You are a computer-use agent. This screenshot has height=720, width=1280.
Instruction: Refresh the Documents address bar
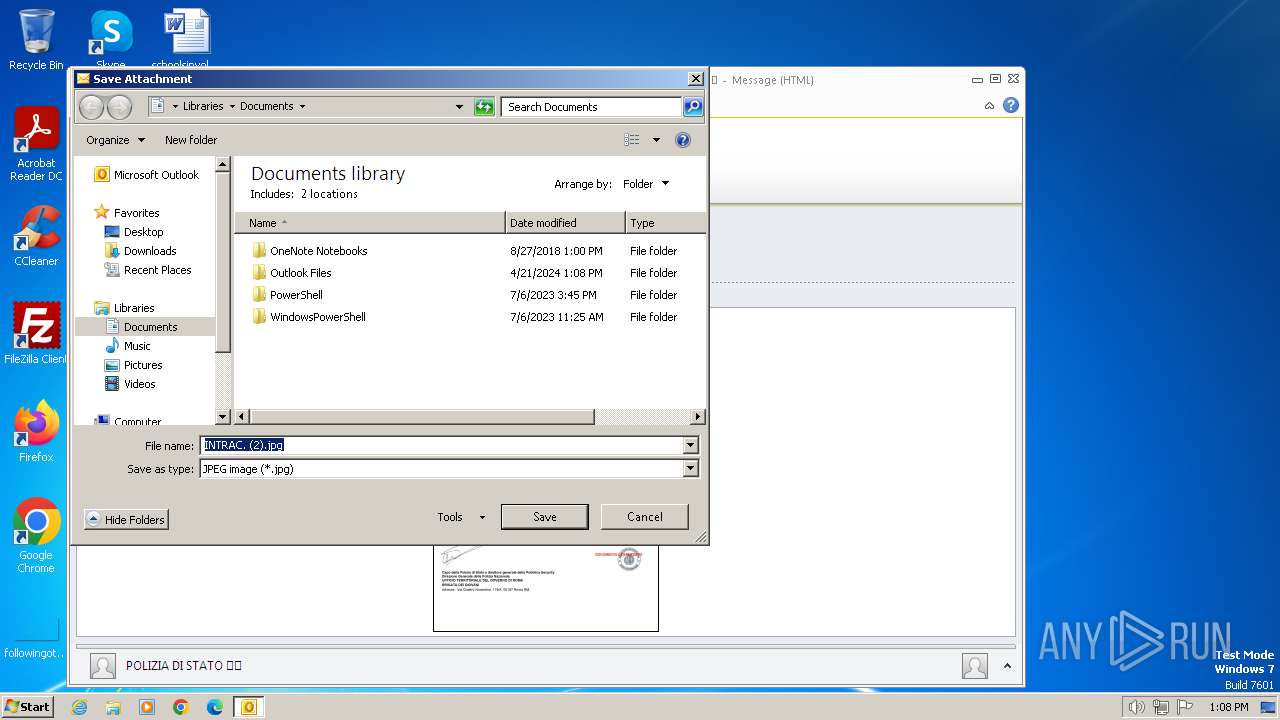484,107
